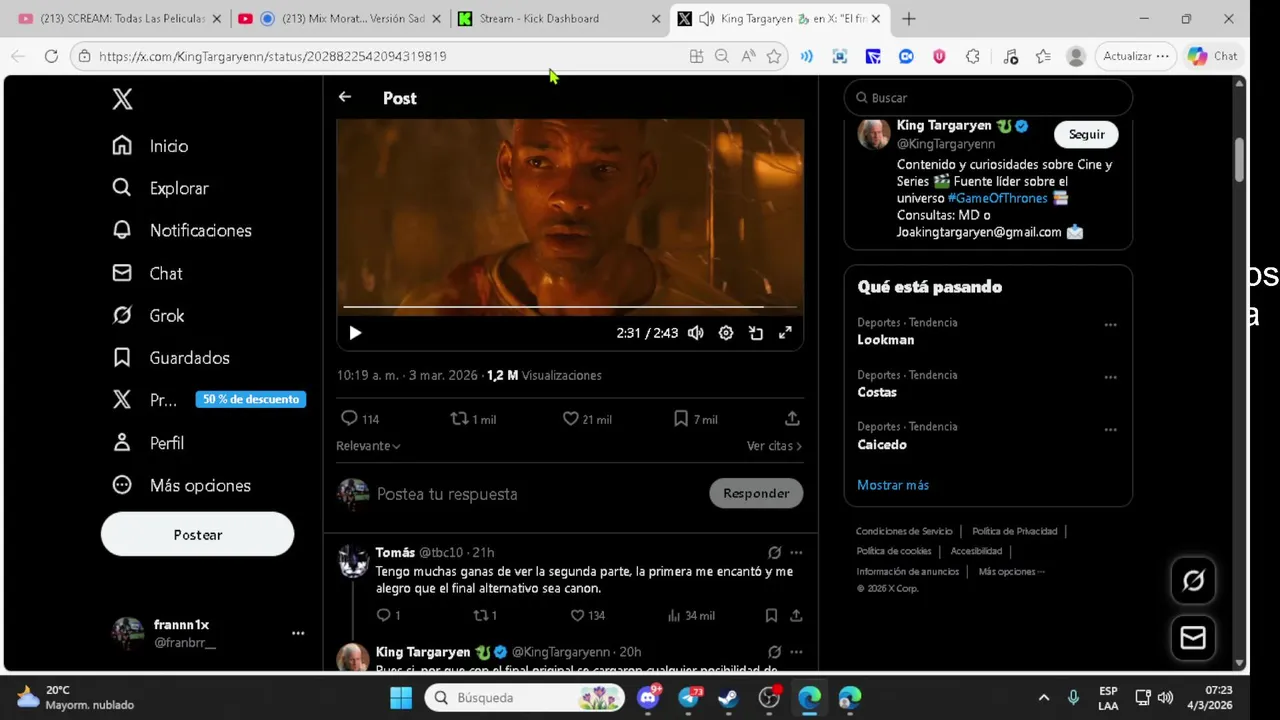The image size is (1280, 720).
Task: Open a new browser tab
Action: click(909, 18)
